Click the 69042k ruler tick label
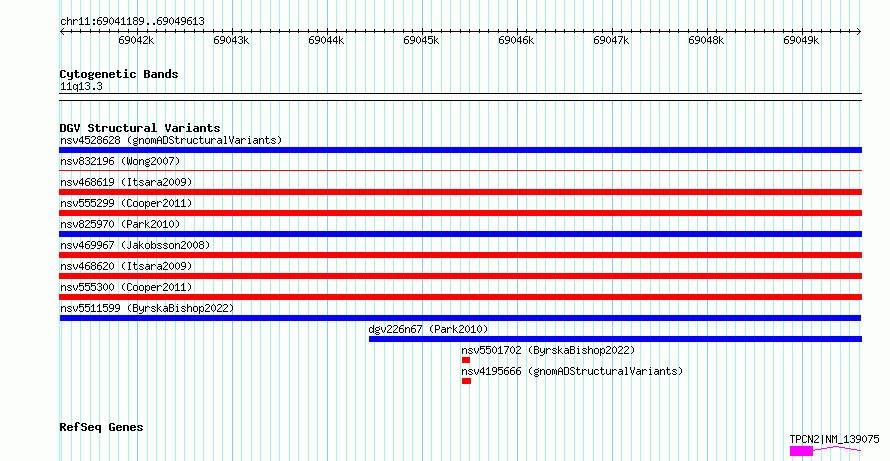This screenshot has height=461, width=890. pyautogui.click(x=136, y=41)
